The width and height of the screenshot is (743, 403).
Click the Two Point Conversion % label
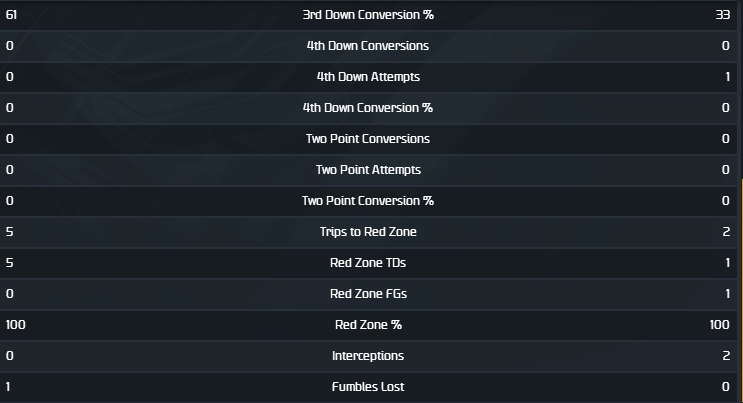[x=368, y=201]
